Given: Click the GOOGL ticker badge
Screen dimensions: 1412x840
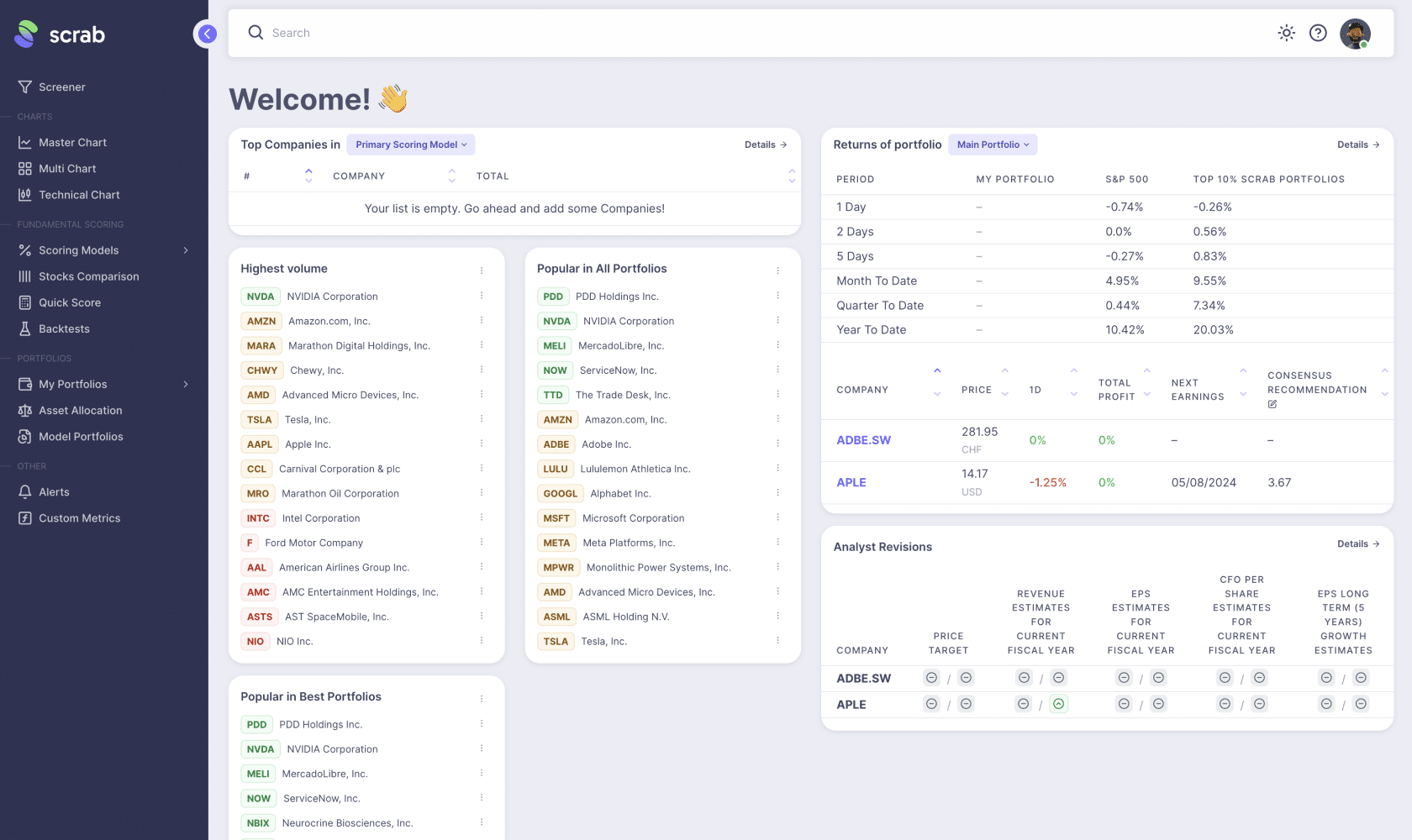Looking at the screenshot, I should (561, 494).
